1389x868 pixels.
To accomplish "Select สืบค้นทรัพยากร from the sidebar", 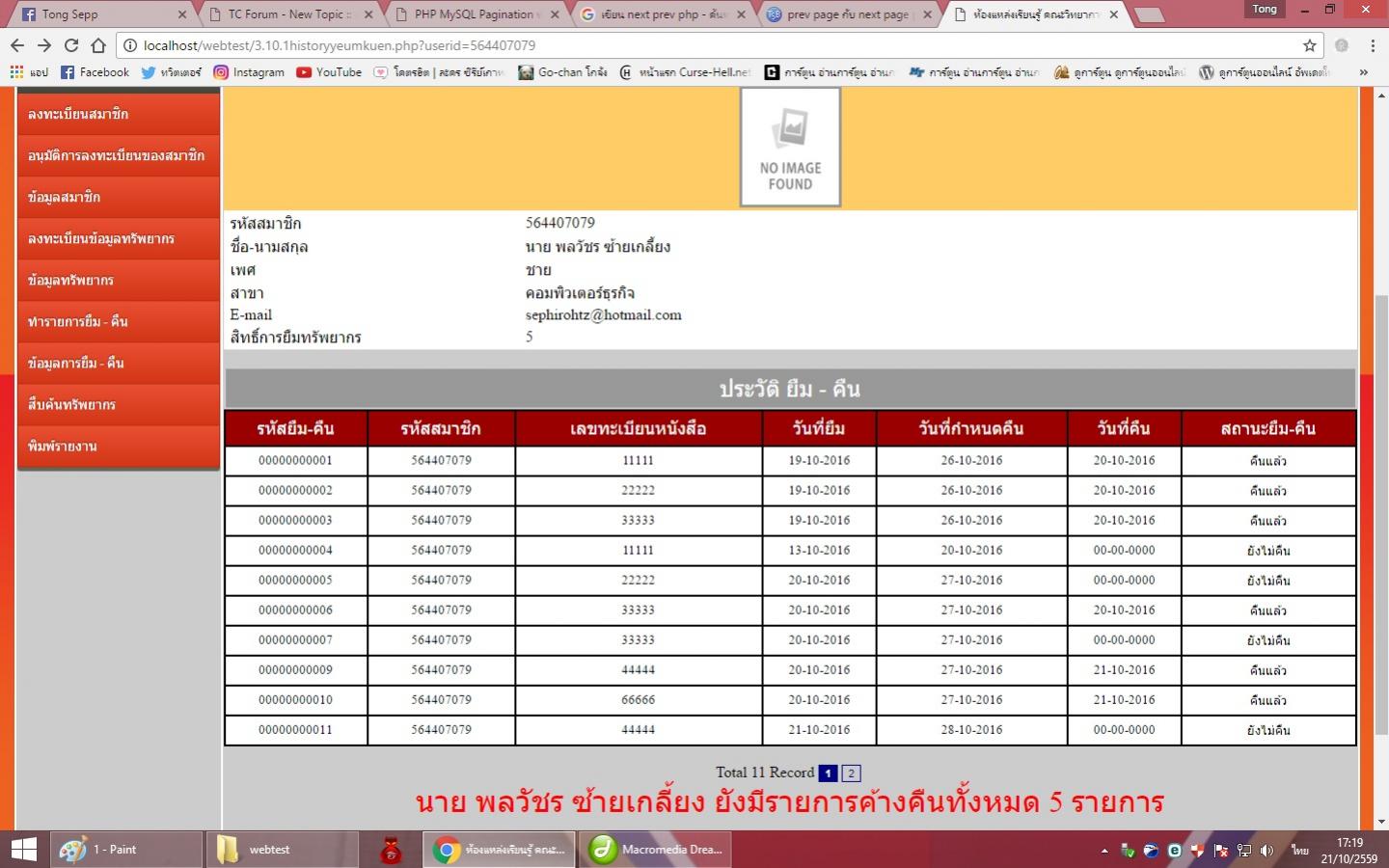I will click(119, 404).
